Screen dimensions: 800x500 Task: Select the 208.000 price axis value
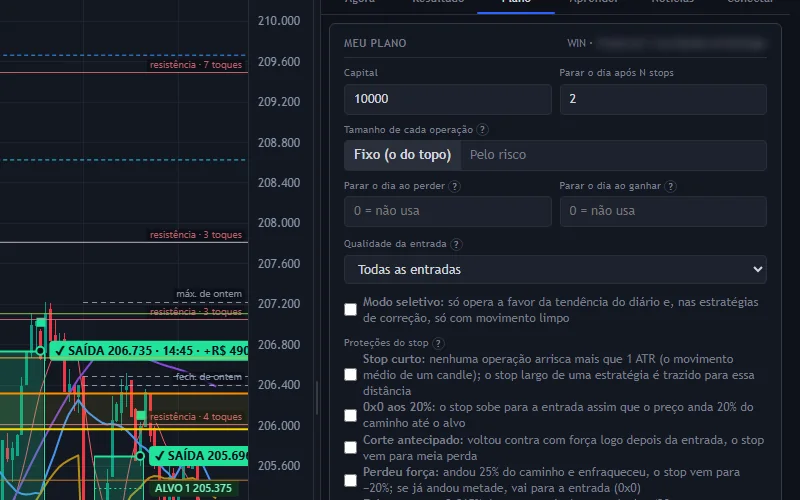tap(279, 223)
